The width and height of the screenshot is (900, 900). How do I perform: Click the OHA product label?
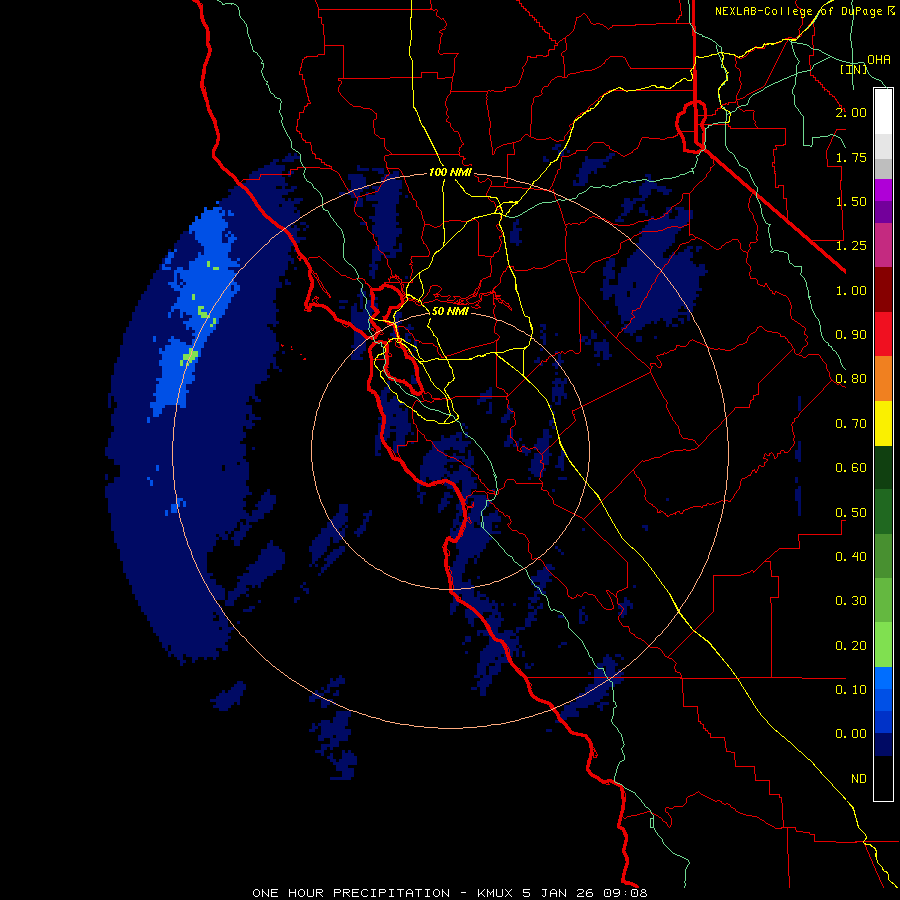(x=879, y=60)
